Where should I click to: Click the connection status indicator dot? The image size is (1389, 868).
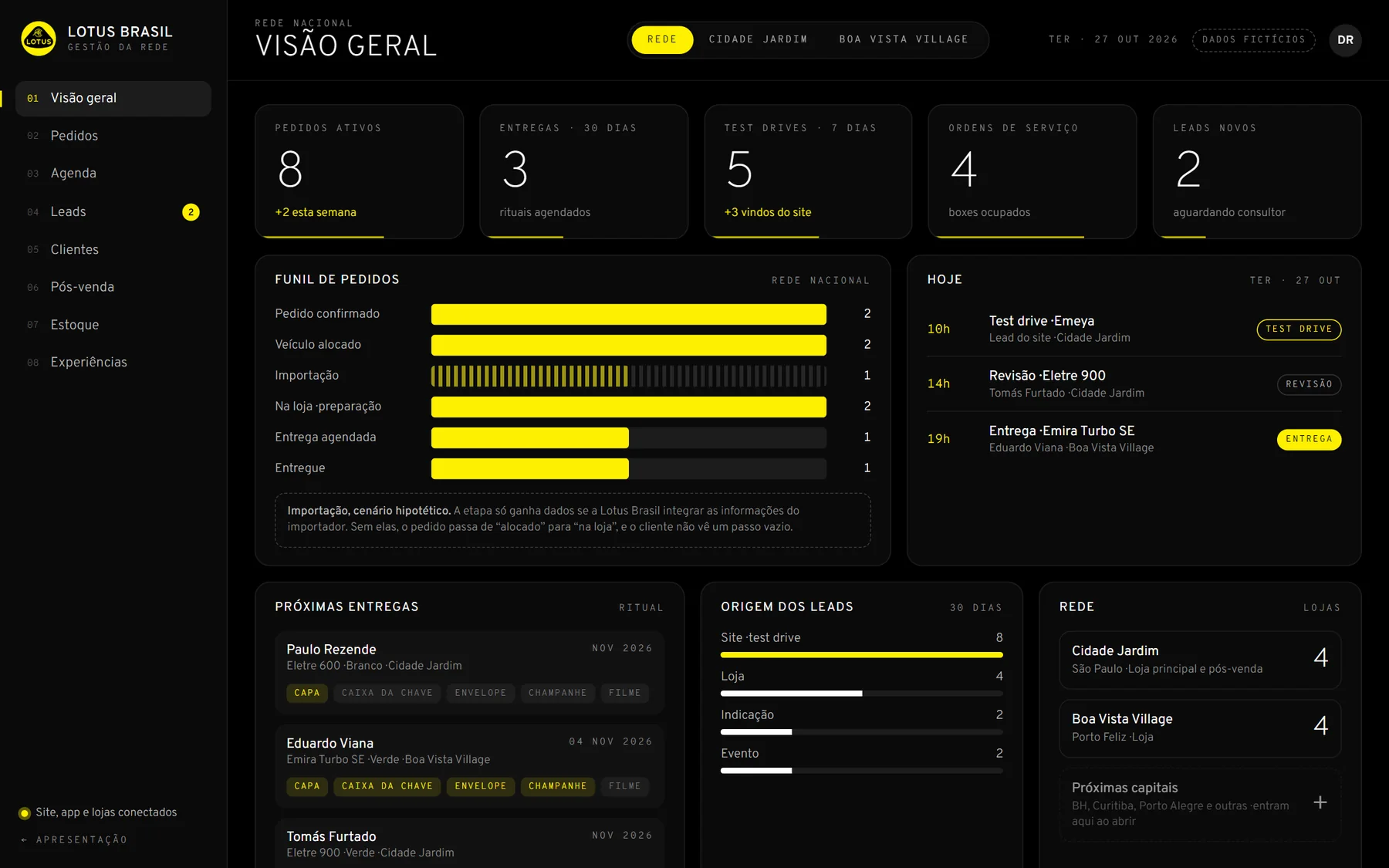[x=25, y=813]
